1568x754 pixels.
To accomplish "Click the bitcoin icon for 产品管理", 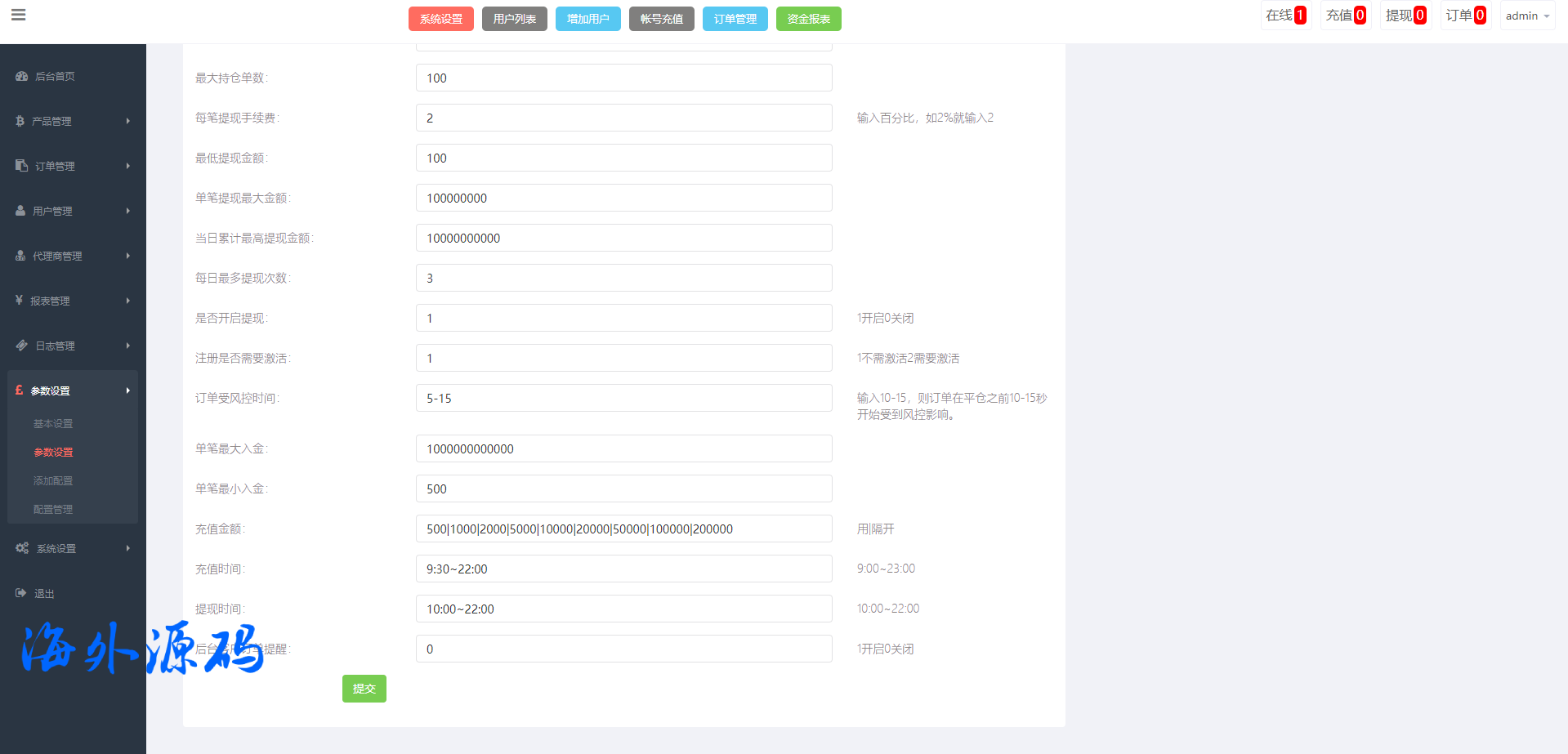I will click(x=20, y=121).
